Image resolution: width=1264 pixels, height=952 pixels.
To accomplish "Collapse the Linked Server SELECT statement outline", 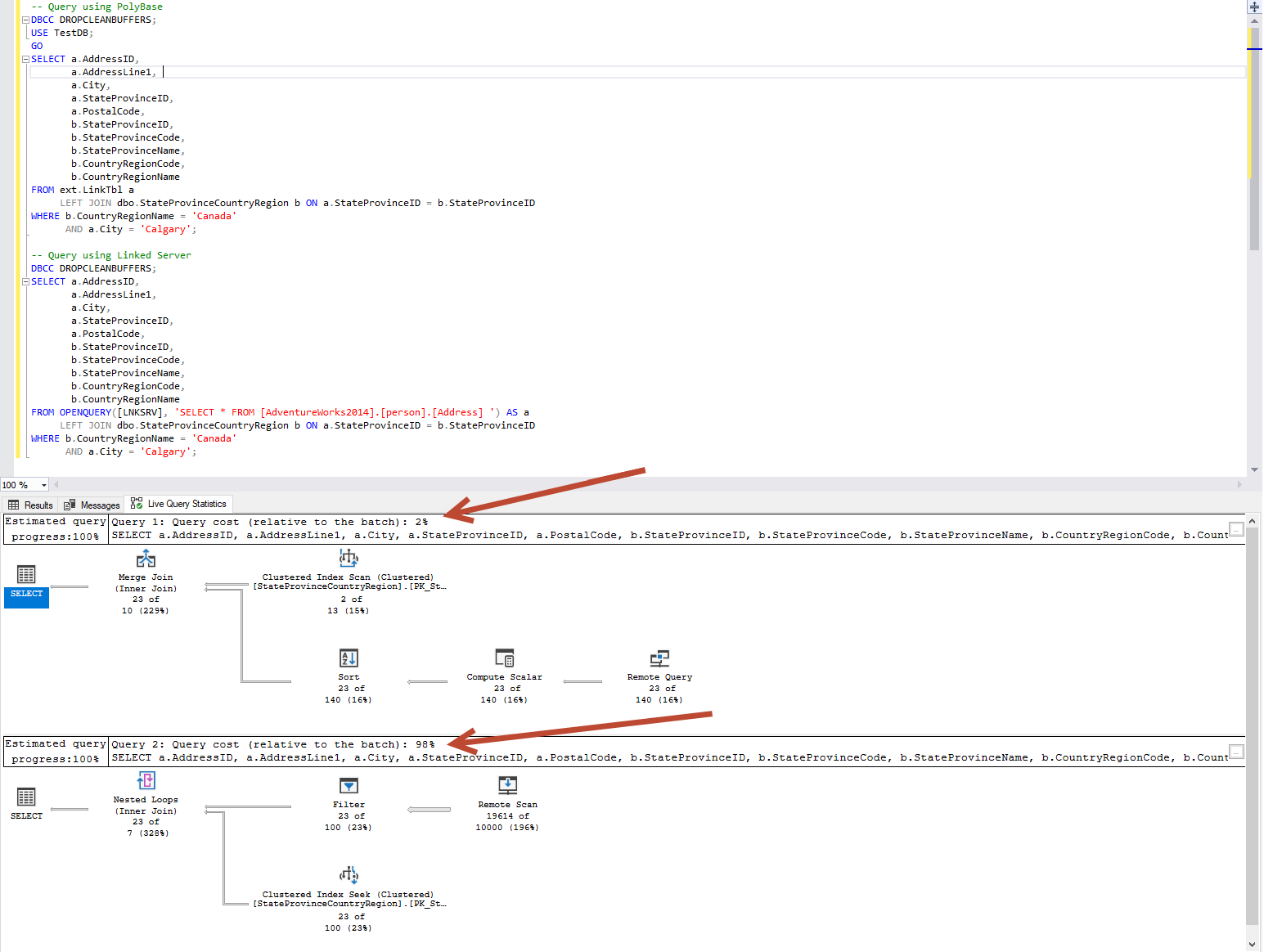I will tap(25, 281).
